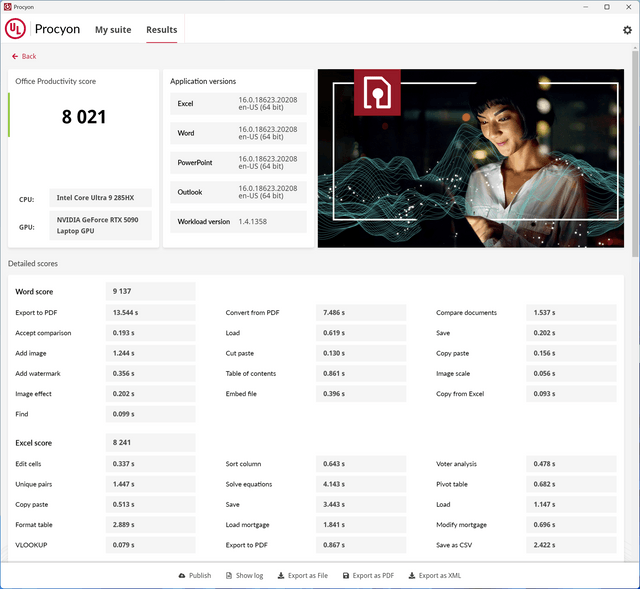Click Voter analysis value 0.478 s
This screenshot has height=589, width=640.
571,464
